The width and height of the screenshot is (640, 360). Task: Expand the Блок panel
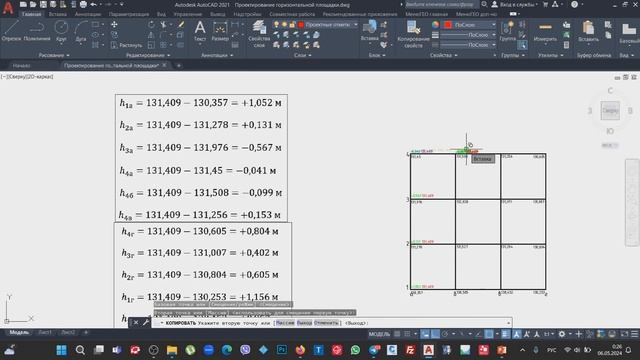pyautogui.click(x=377, y=55)
